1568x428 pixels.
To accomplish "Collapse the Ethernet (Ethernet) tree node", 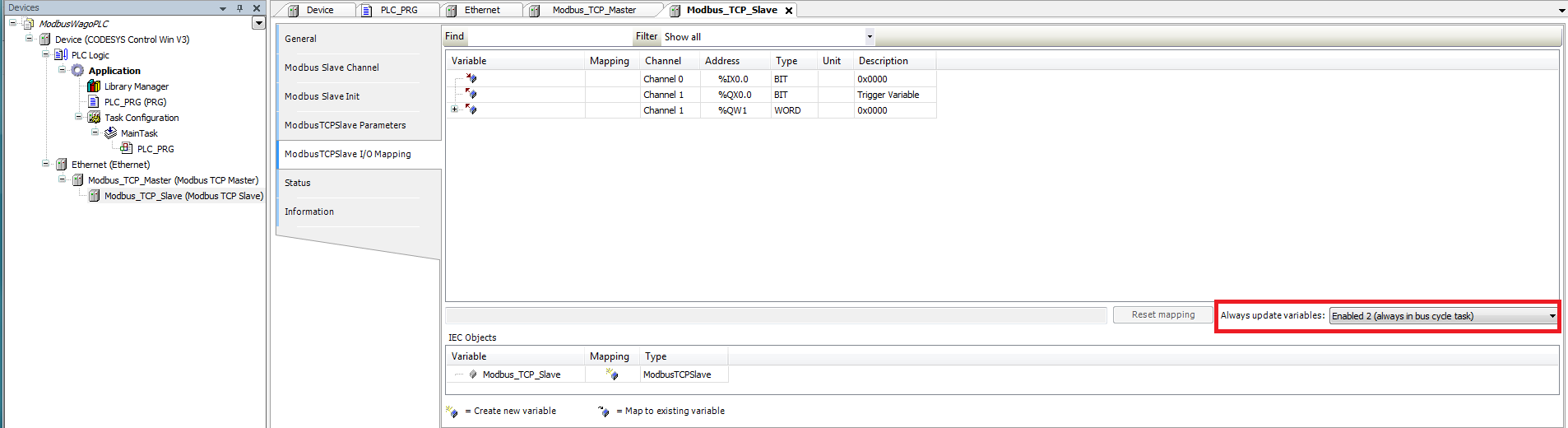I will (x=46, y=164).
